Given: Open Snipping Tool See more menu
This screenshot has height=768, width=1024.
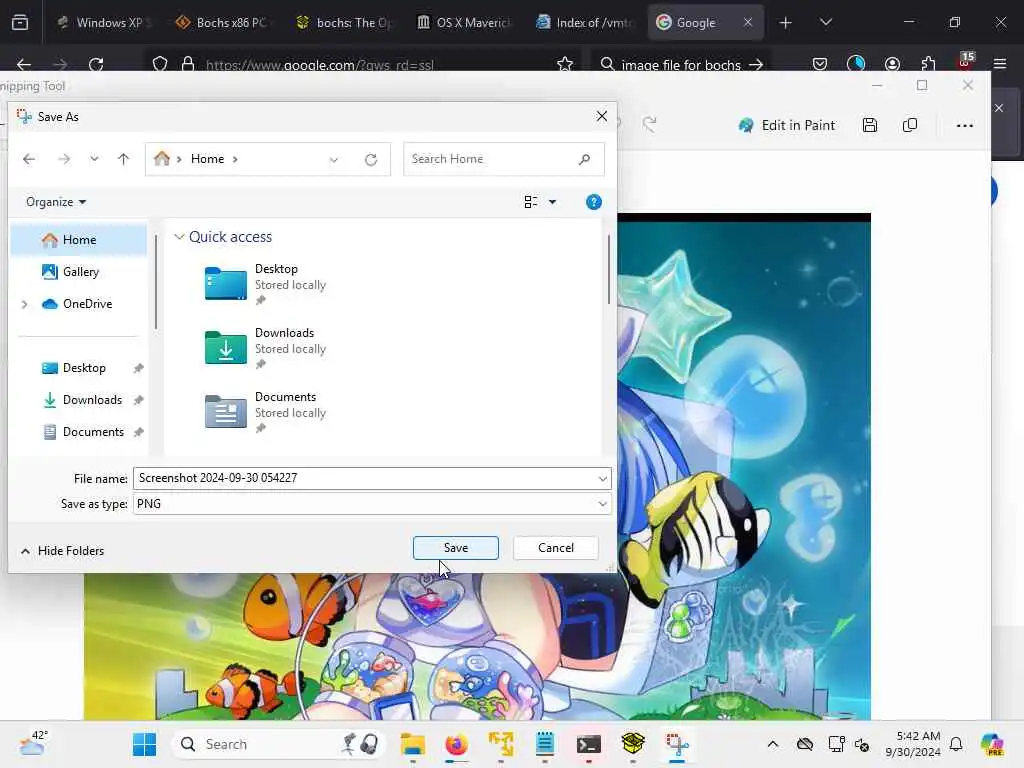Looking at the screenshot, I should coord(965,125).
